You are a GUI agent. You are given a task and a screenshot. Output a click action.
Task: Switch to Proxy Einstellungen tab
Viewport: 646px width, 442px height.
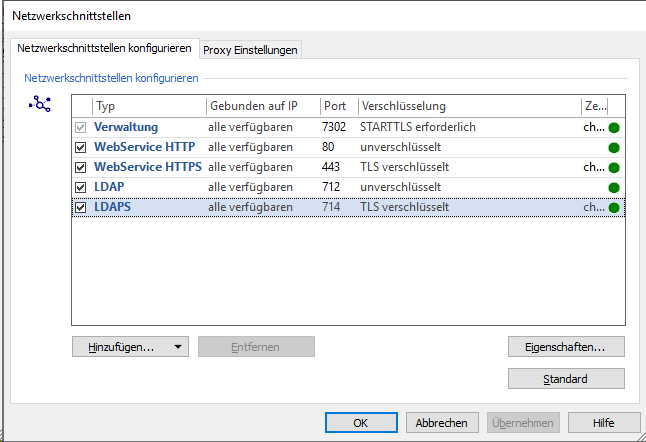pos(250,50)
